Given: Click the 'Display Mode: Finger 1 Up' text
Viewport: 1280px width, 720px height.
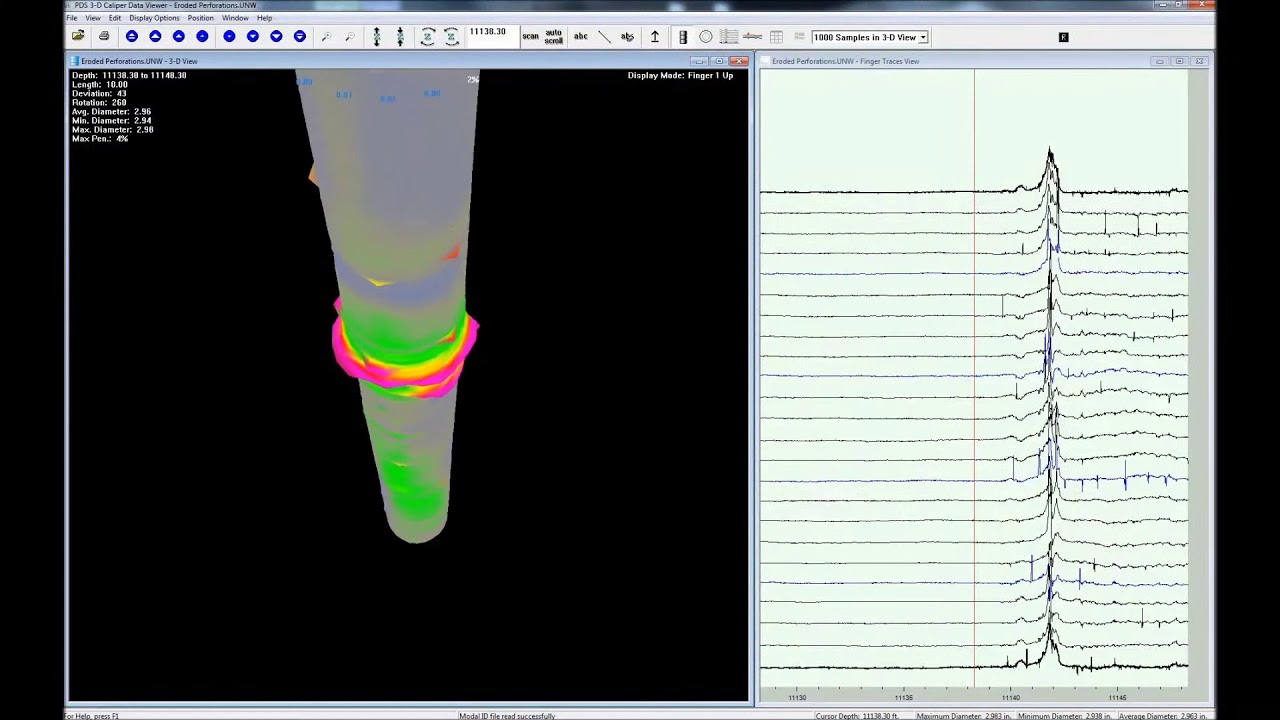Looking at the screenshot, I should pyautogui.click(x=680, y=76).
